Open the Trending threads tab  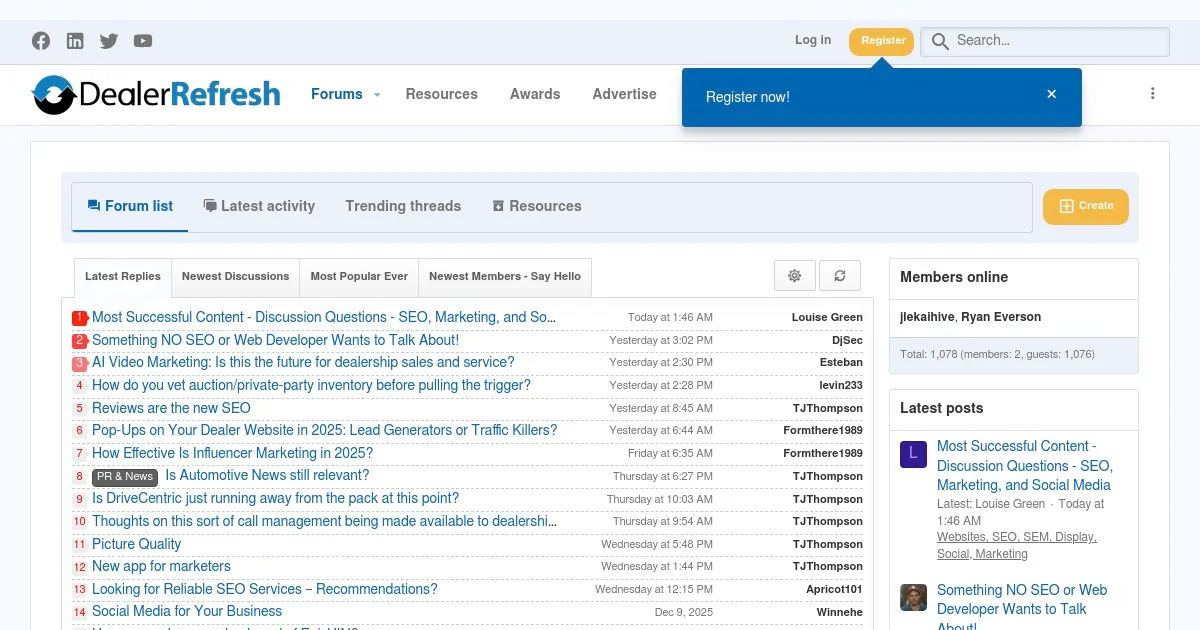click(403, 206)
